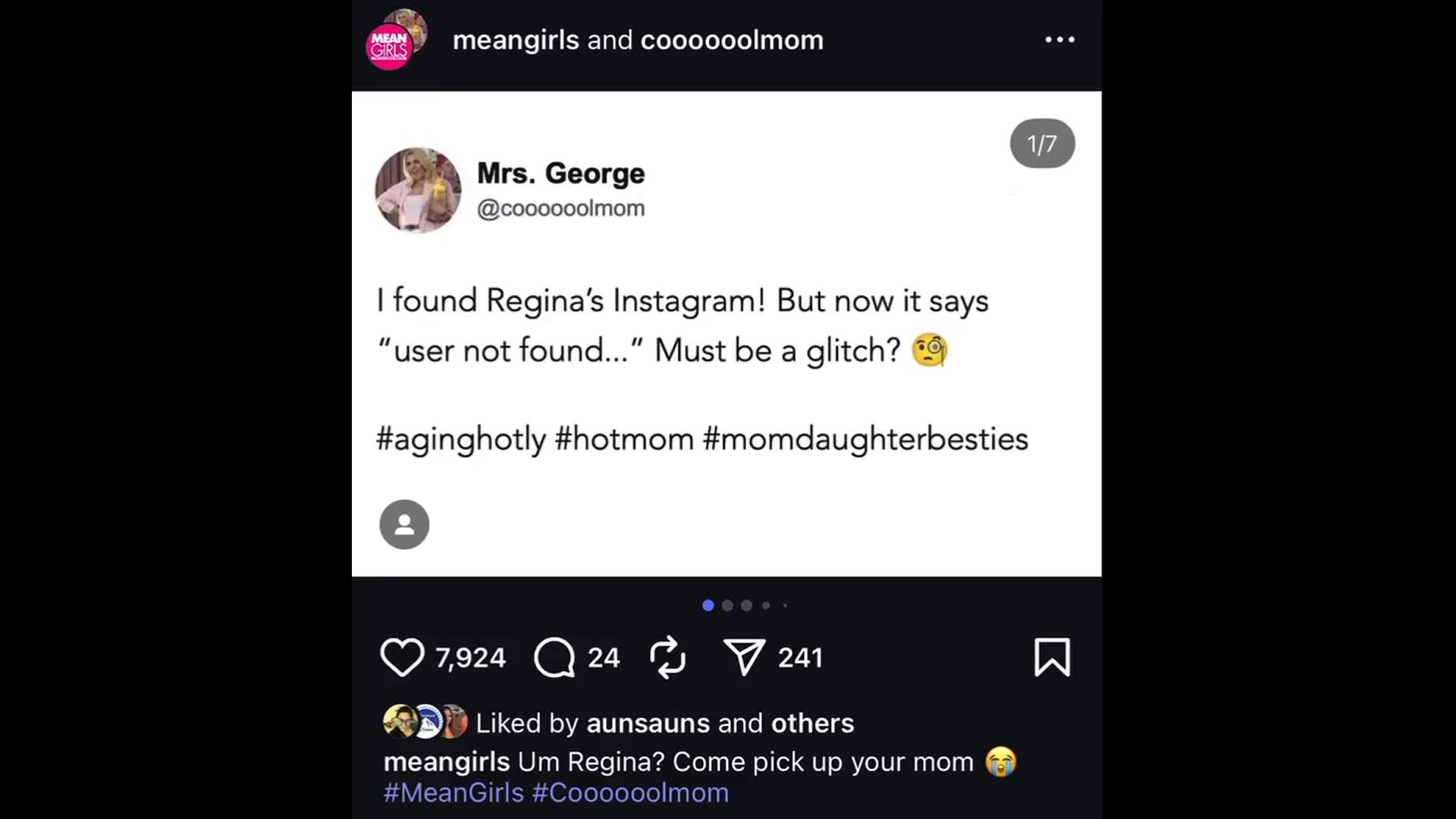Repost using the circular arrows icon

[x=667, y=657]
